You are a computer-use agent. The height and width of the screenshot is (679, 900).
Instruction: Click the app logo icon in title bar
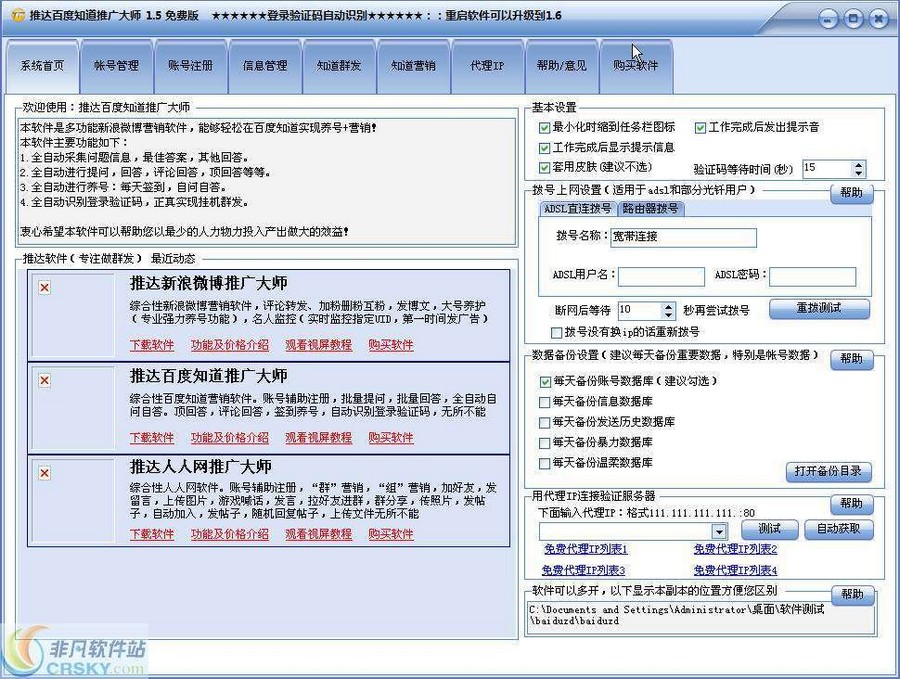tap(18, 15)
